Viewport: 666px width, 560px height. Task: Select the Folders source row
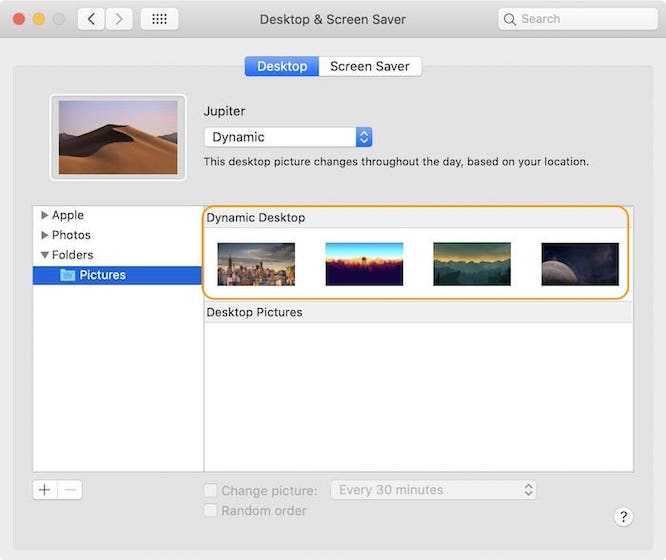[x=118, y=255]
